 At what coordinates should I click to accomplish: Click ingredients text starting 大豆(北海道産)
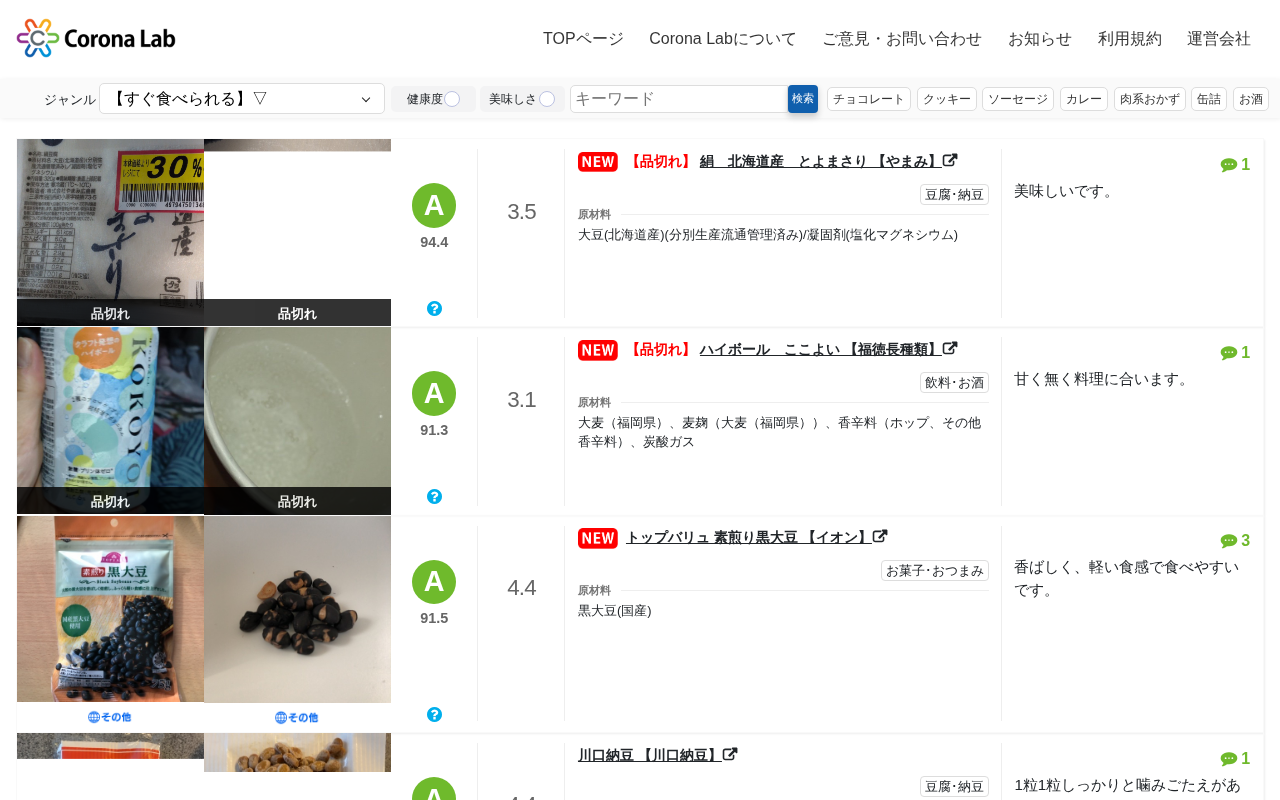pos(768,234)
